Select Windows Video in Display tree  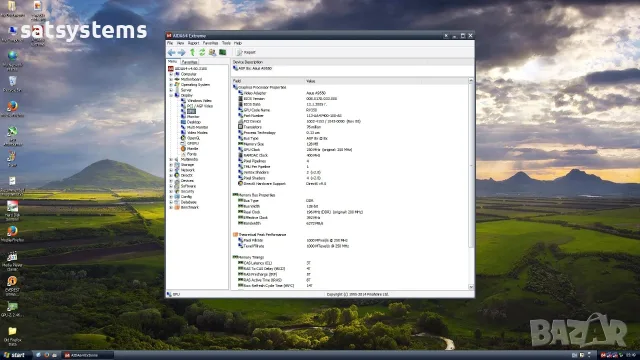pyautogui.click(x=199, y=101)
